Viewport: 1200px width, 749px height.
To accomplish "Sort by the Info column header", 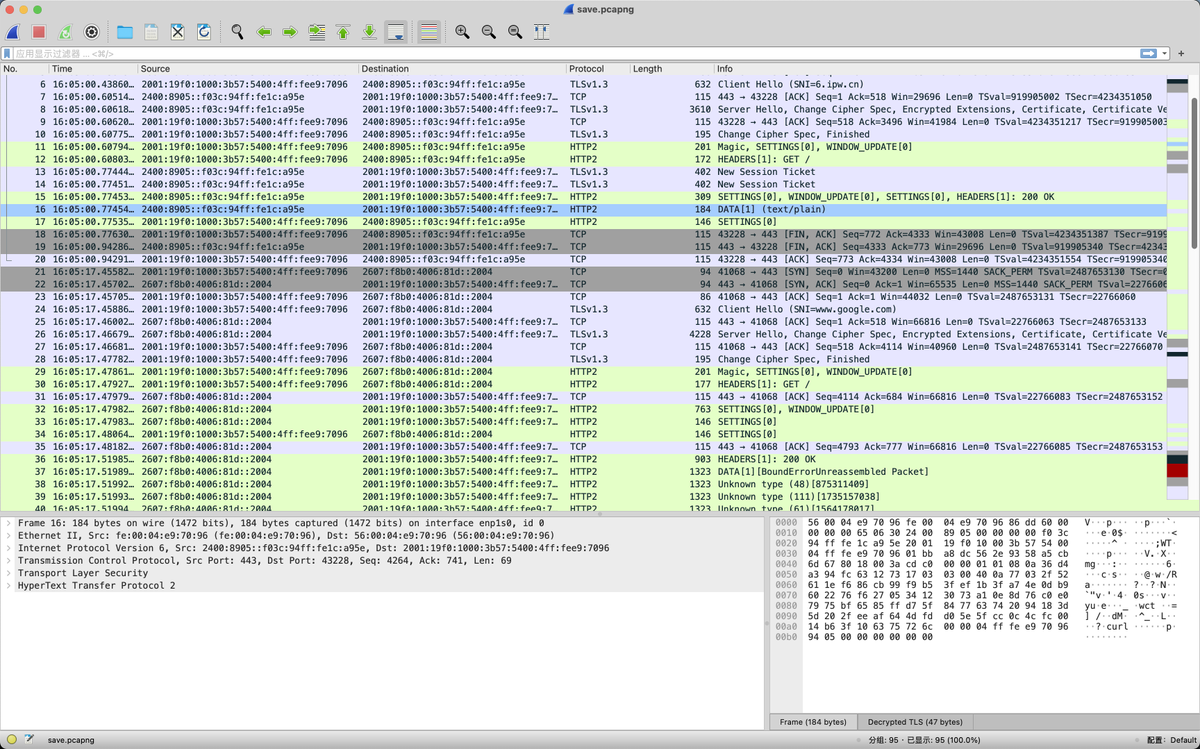I will click(939, 69).
